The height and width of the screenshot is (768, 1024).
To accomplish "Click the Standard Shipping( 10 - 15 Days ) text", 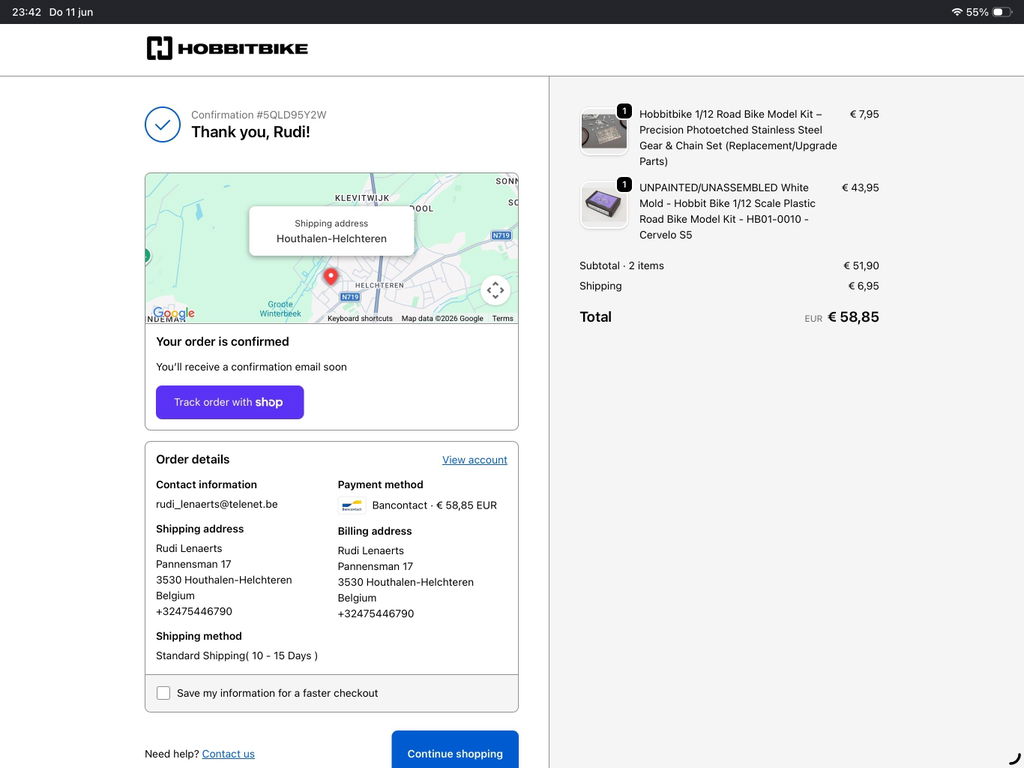I will click(x=237, y=656).
